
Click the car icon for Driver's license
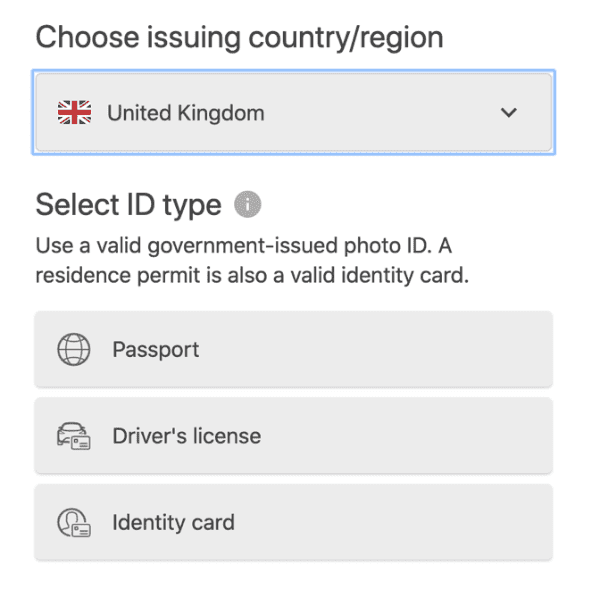pyautogui.click(x=74, y=436)
